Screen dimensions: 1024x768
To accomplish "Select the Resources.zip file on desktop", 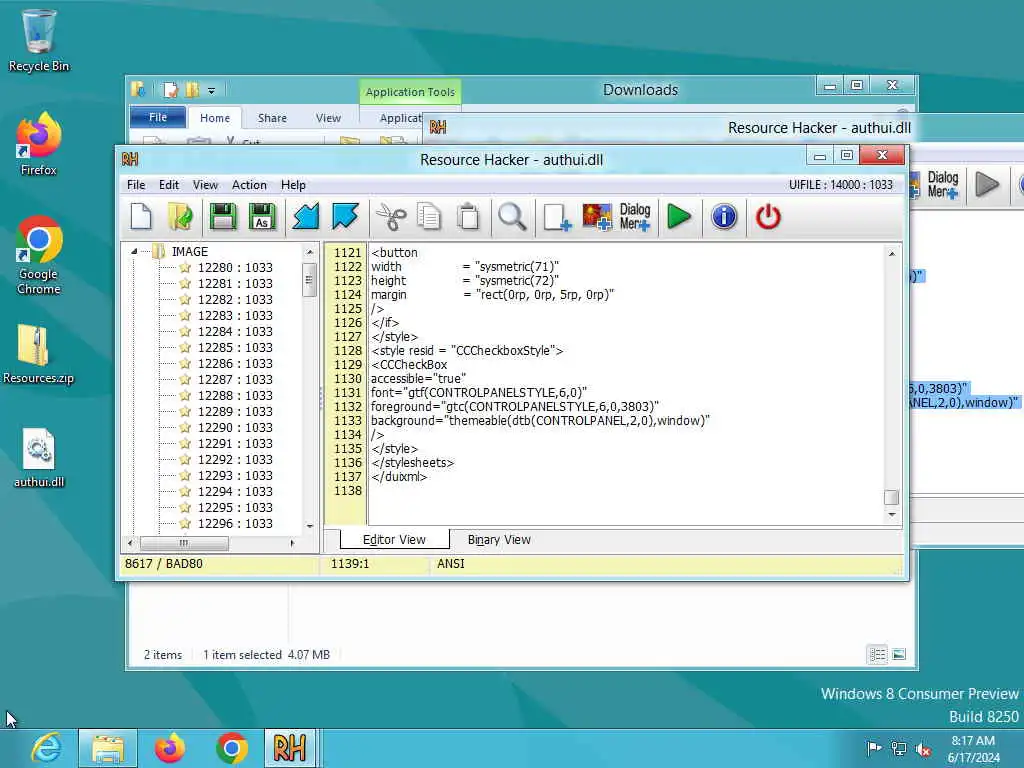I will 39,353.
